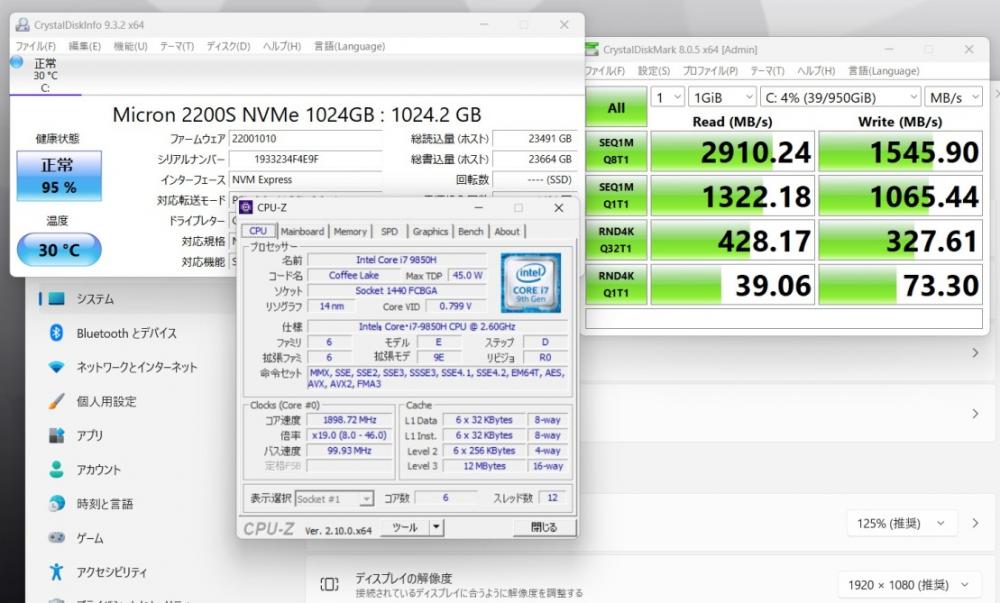1000x603 pixels.
Task: Open the 言語(Language) menu in CrystalDiskMark
Action: pos(883,71)
